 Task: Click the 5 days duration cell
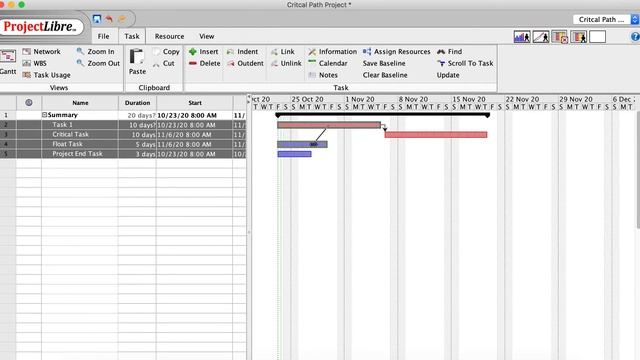[x=137, y=144]
